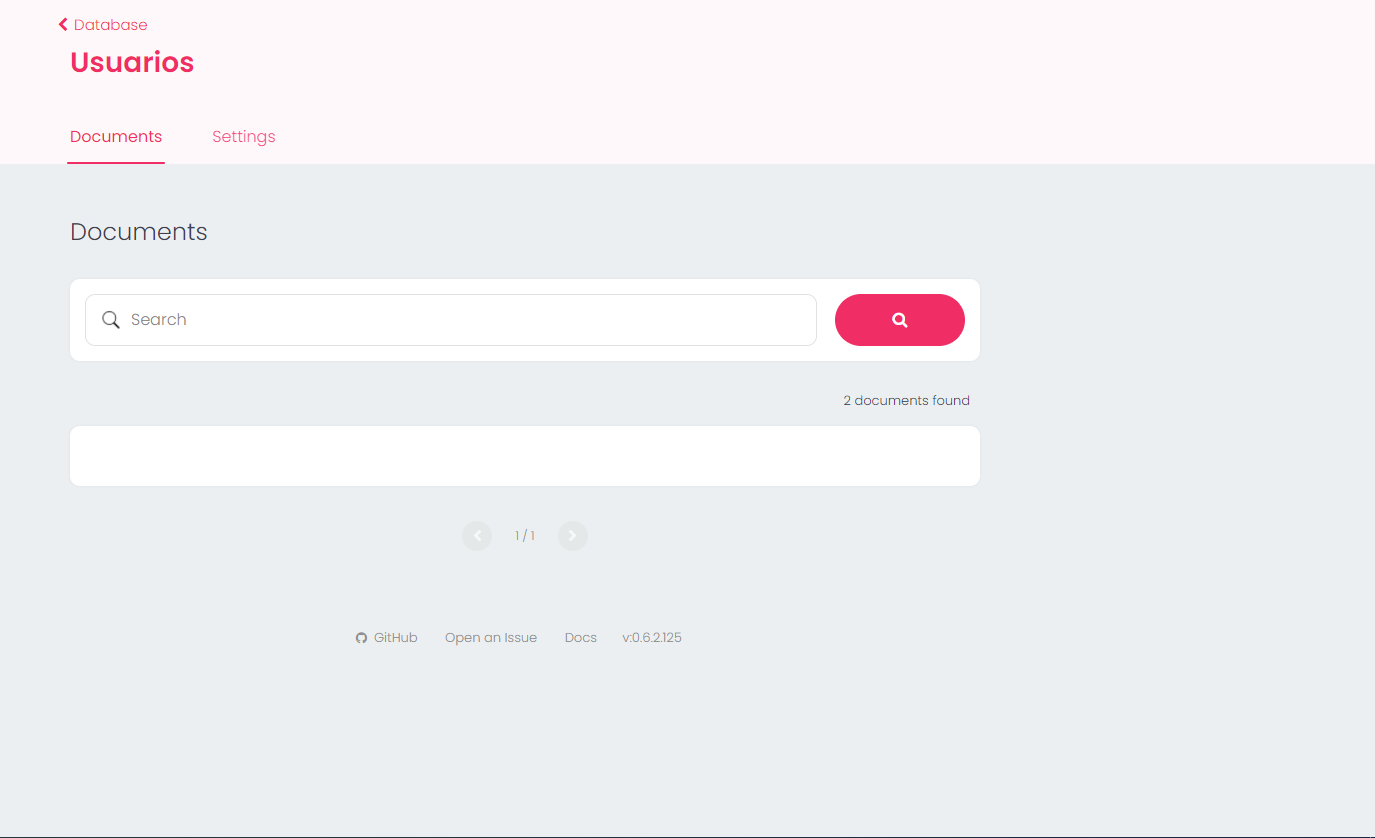Click the 1 / 1 page indicator

tap(524, 535)
